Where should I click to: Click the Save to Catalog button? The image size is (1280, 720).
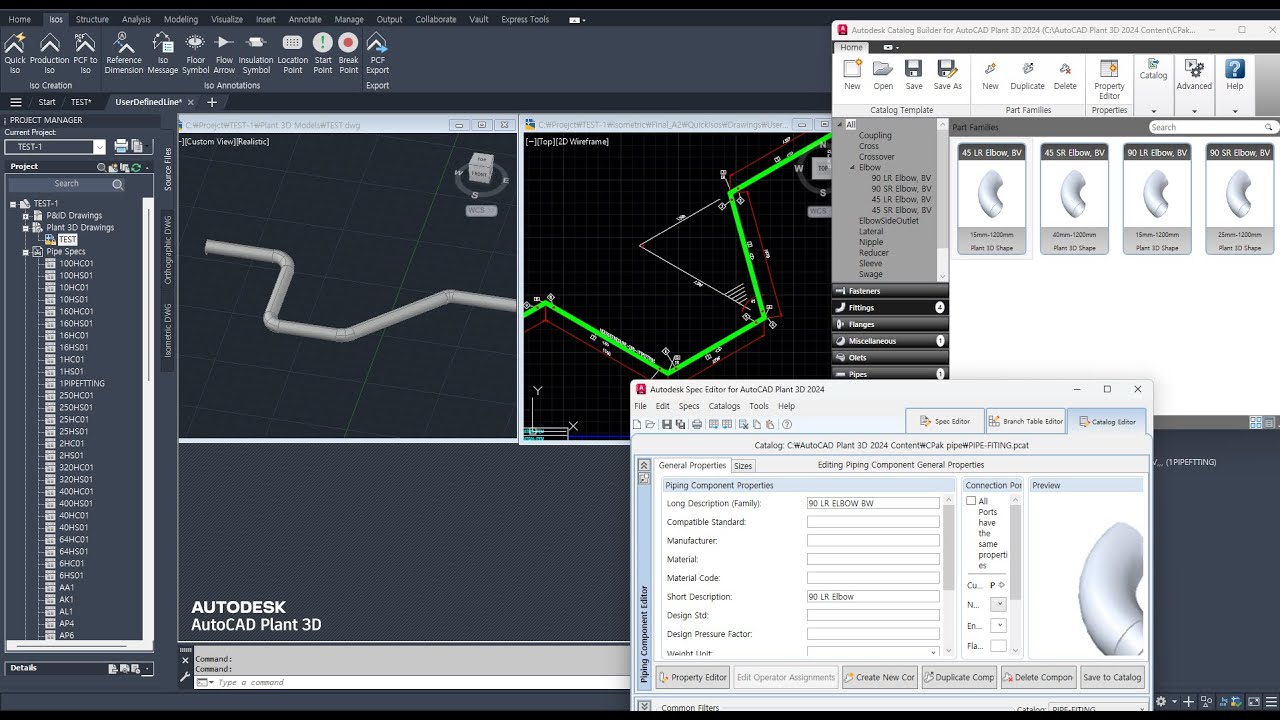tap(1112, 677)
